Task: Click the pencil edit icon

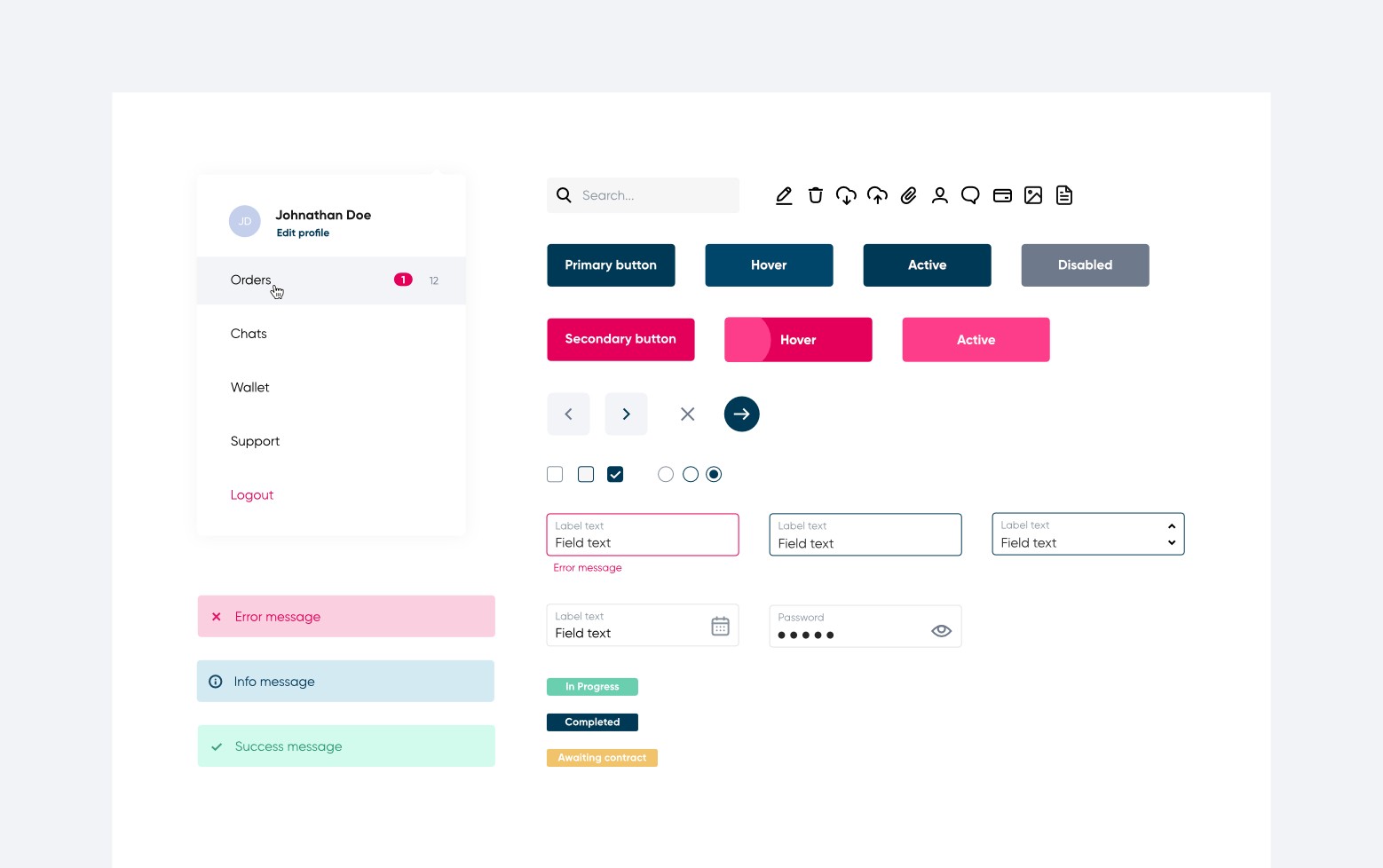Action: click(x=784, y=195)
